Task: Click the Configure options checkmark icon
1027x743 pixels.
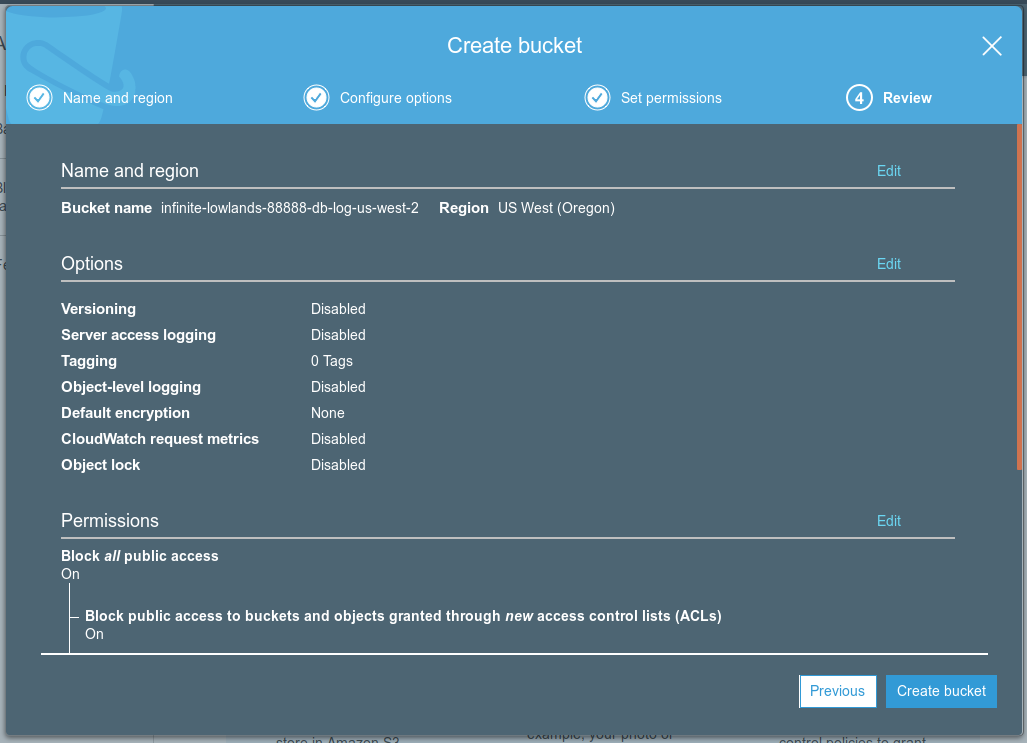Action: [316, 98]
